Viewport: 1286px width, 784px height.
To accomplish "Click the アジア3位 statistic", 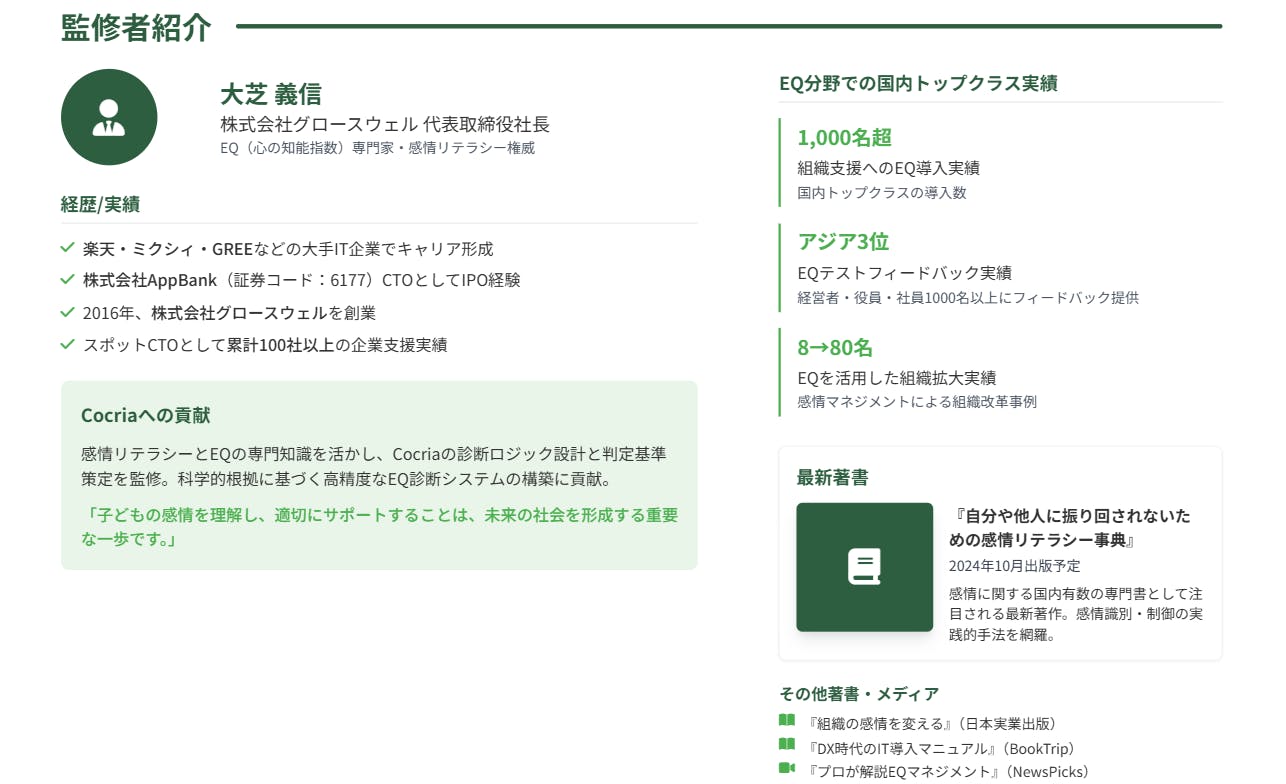I will click(x=842, y=242).
